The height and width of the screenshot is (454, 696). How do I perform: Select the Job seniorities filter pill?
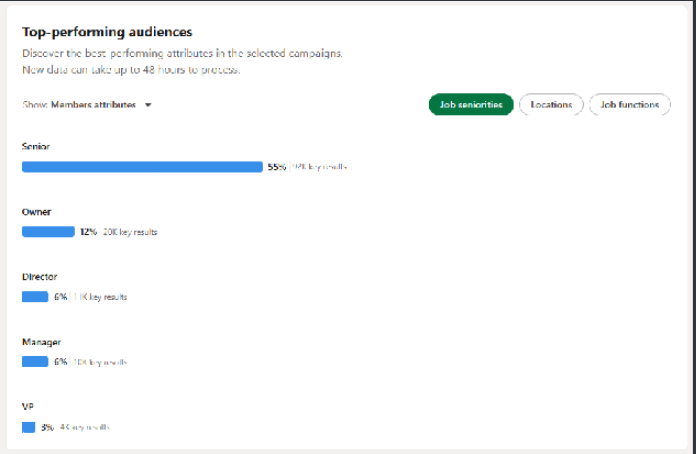pos(470,105)
